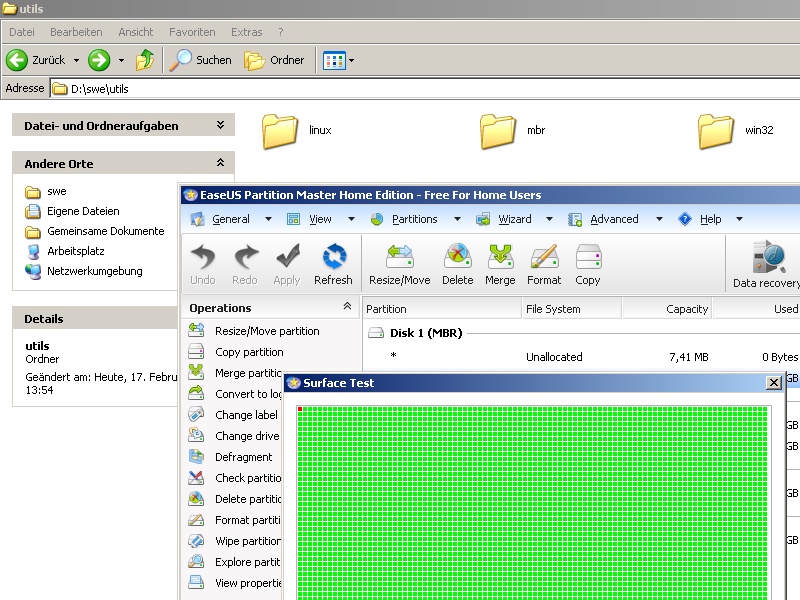Click the Format toolbar icon
This screenshot has width=800, height=600.
click(x=544, y=264)
